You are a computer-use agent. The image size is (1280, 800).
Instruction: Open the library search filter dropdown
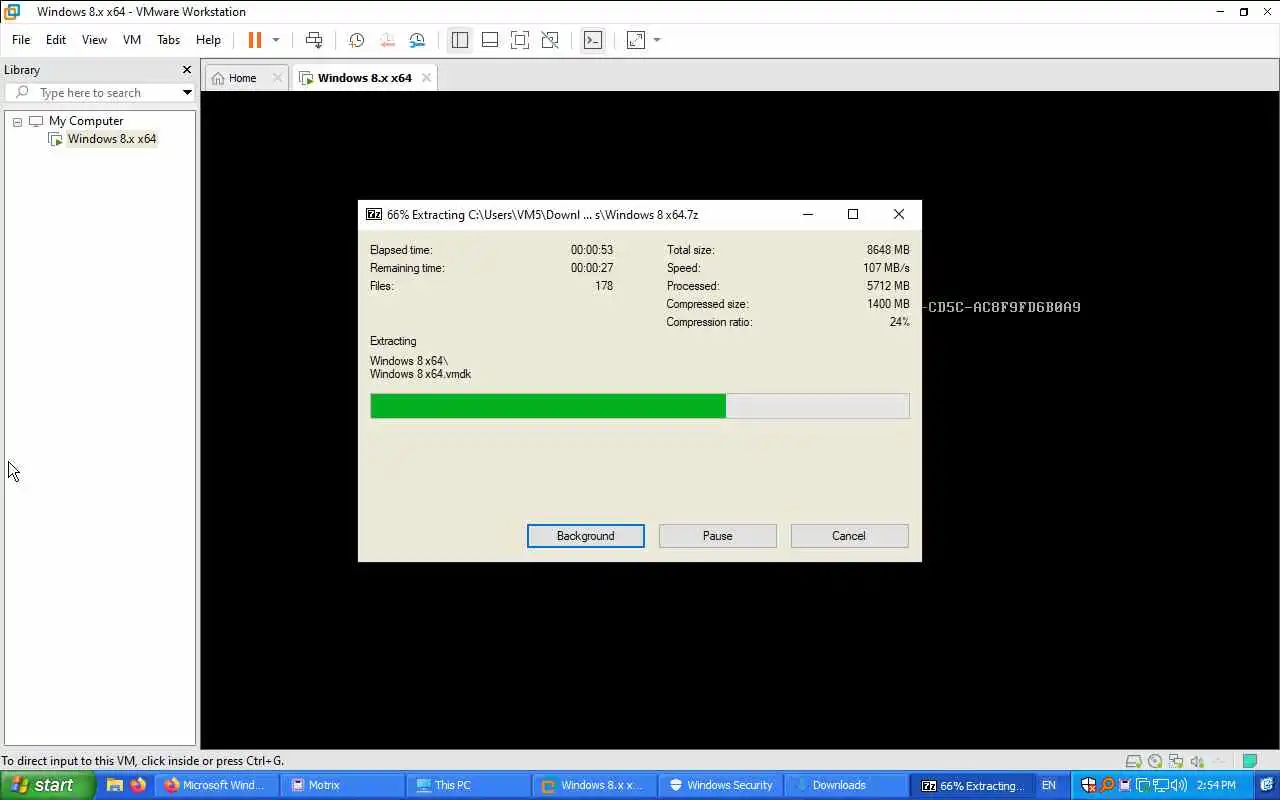[x=187, y=93]
